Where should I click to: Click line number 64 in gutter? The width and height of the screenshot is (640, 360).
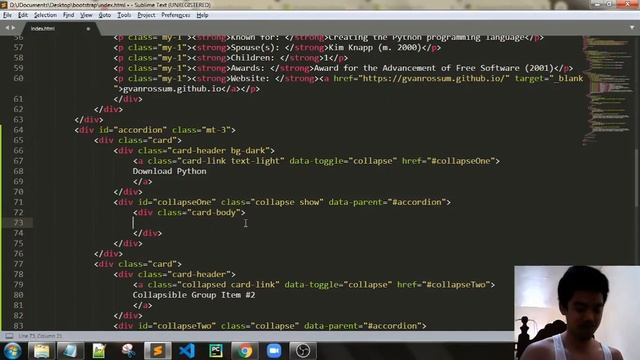click(x=18, y=130)
